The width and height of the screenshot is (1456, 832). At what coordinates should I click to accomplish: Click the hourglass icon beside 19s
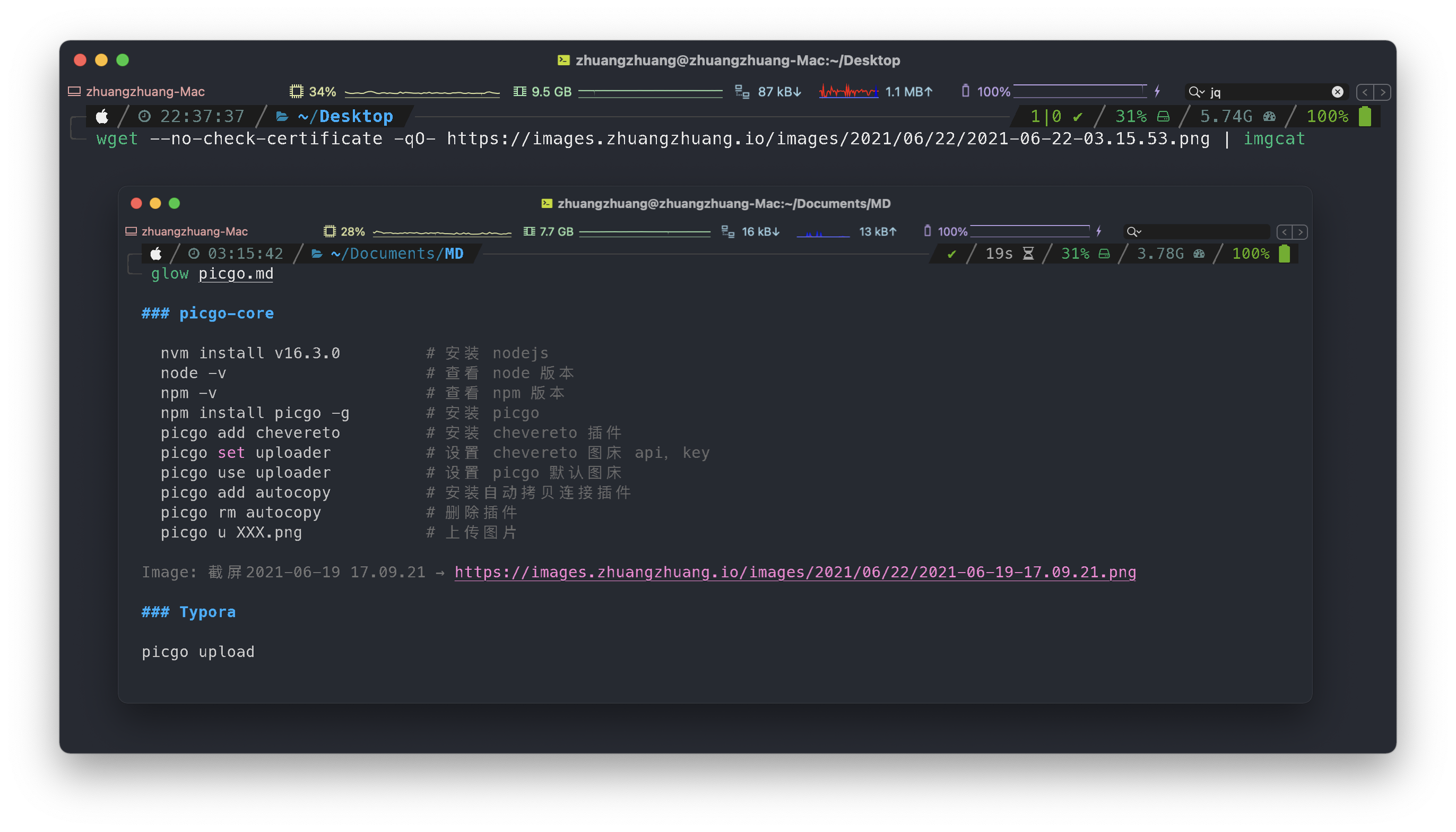pos(1028,254)
